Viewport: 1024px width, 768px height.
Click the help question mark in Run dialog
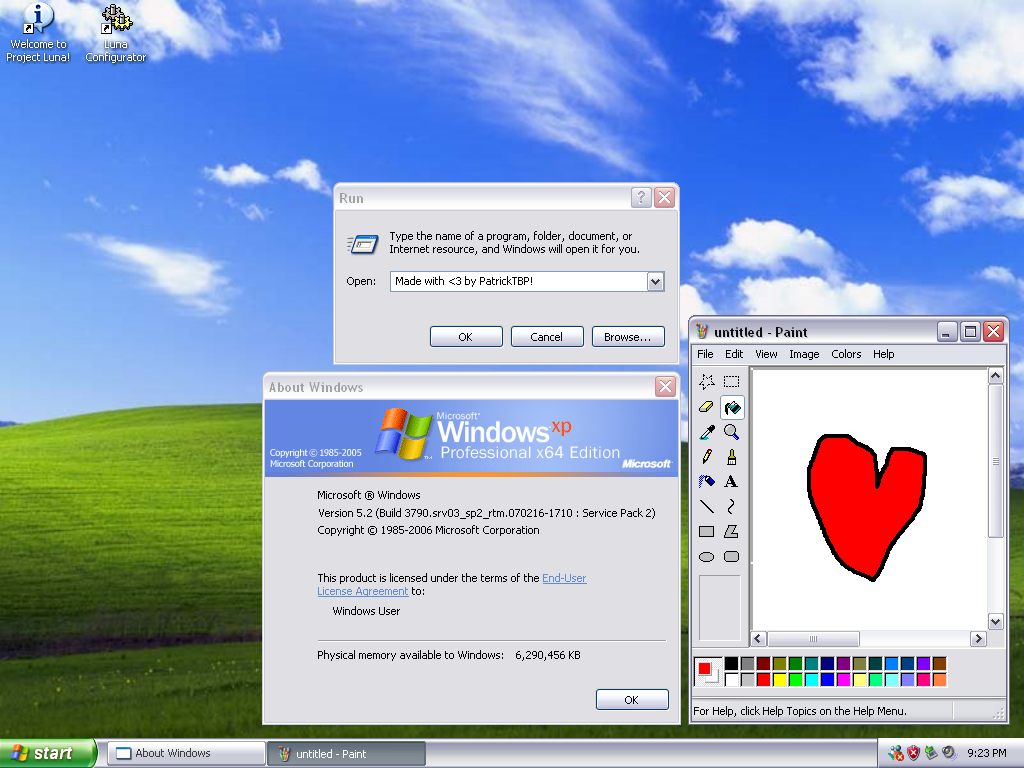pyautogui.click(x=641, y=197)
